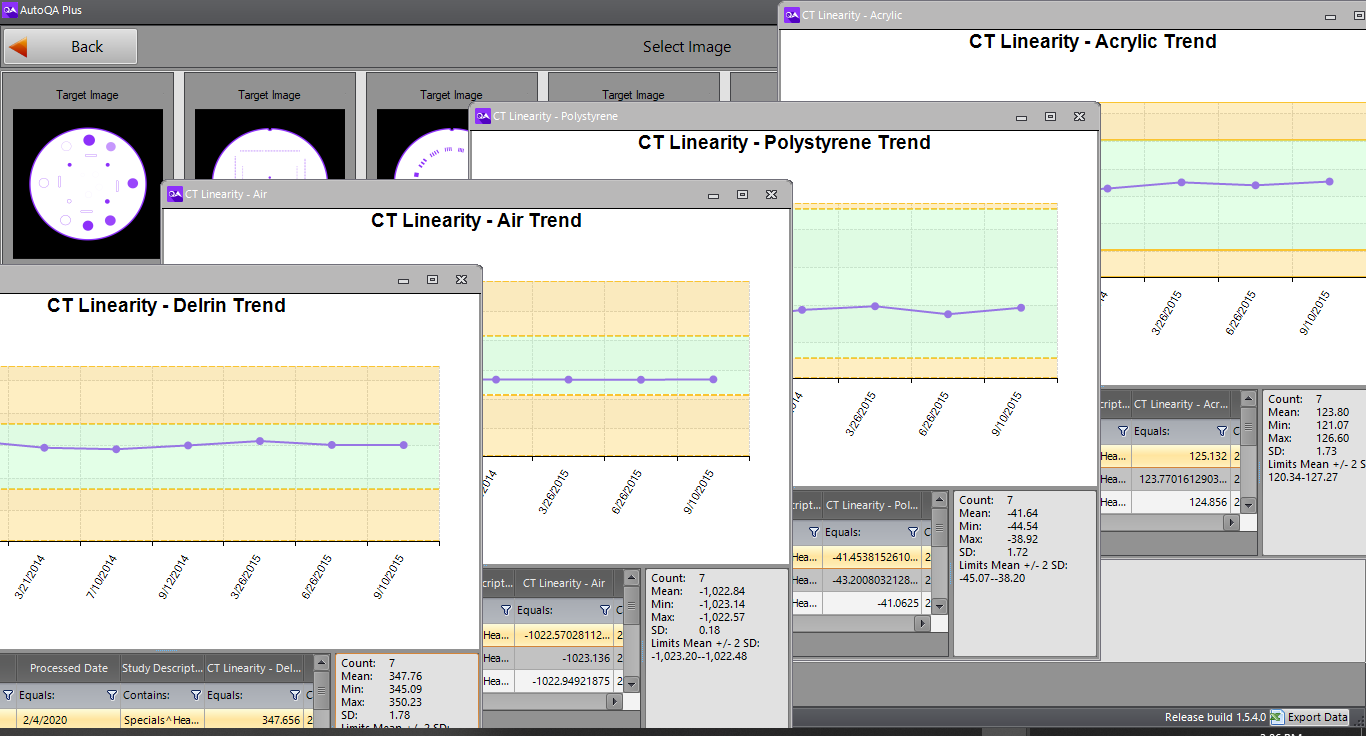
Task: Click filter icon on Study Description Contains column
Action: click(195, 695)
